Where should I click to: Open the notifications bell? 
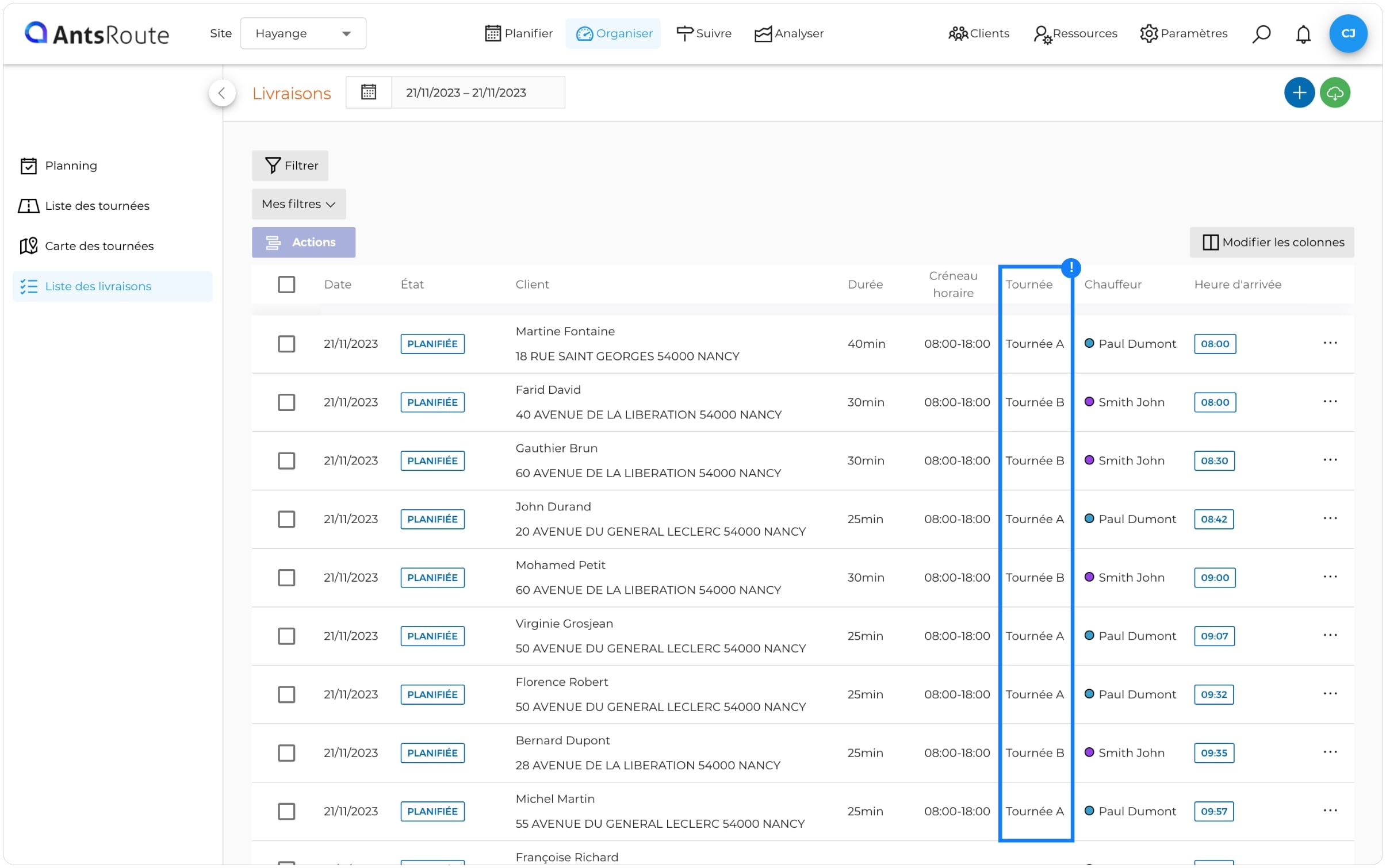pyautogui.click(x=1303, y=34)
